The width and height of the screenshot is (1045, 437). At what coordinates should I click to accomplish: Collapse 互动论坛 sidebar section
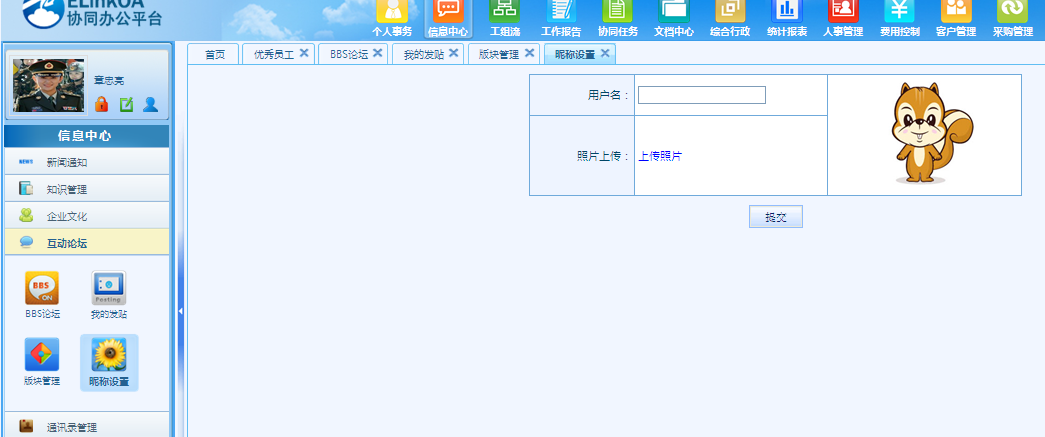coord(87,243)
